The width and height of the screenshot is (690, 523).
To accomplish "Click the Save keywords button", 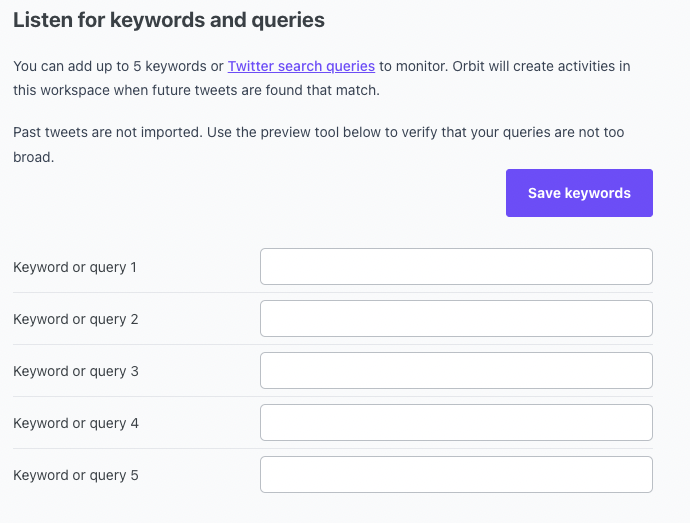I will coord(579,193).
